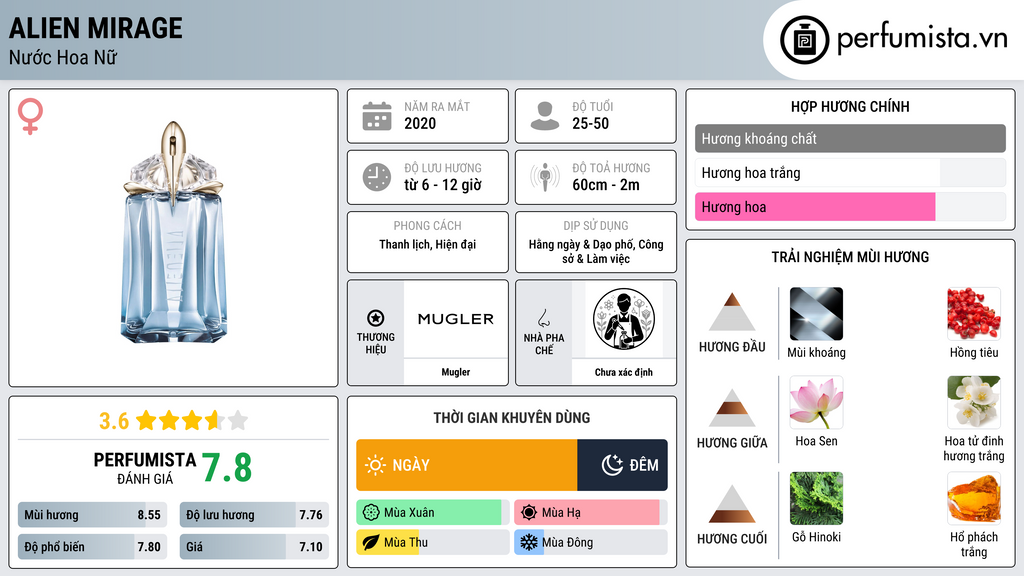Select the Đêm nighttime bar
The width and height of the screenshot is (1024, 576).
(x=622, y=465)
